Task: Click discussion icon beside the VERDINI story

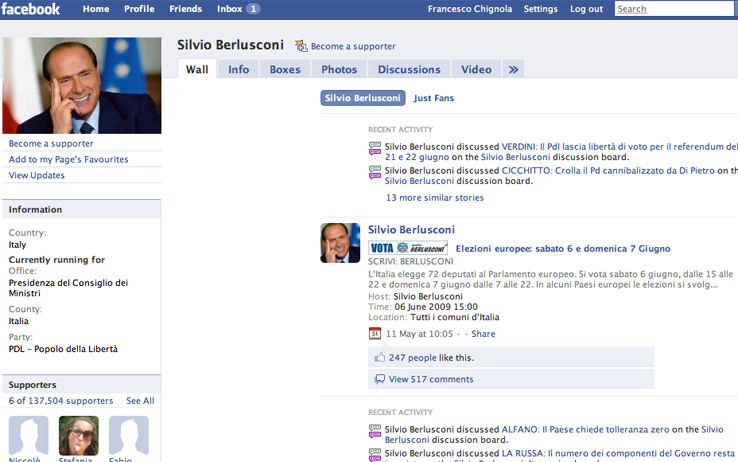Action: [x=375, y=148]
